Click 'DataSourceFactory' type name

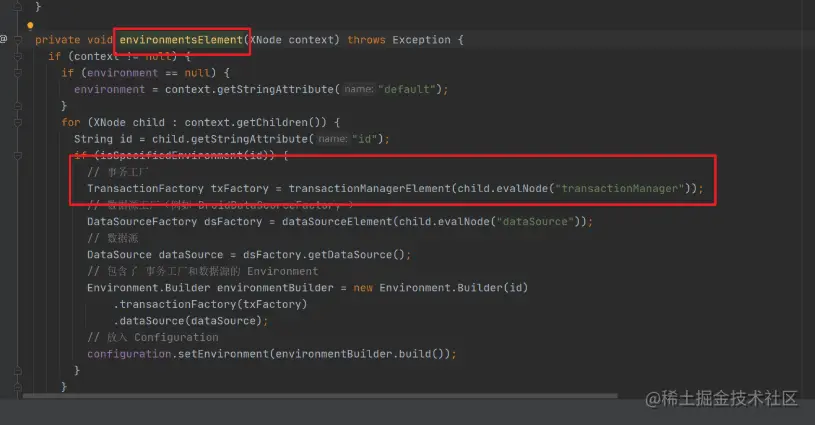click(x=142, y=222)
